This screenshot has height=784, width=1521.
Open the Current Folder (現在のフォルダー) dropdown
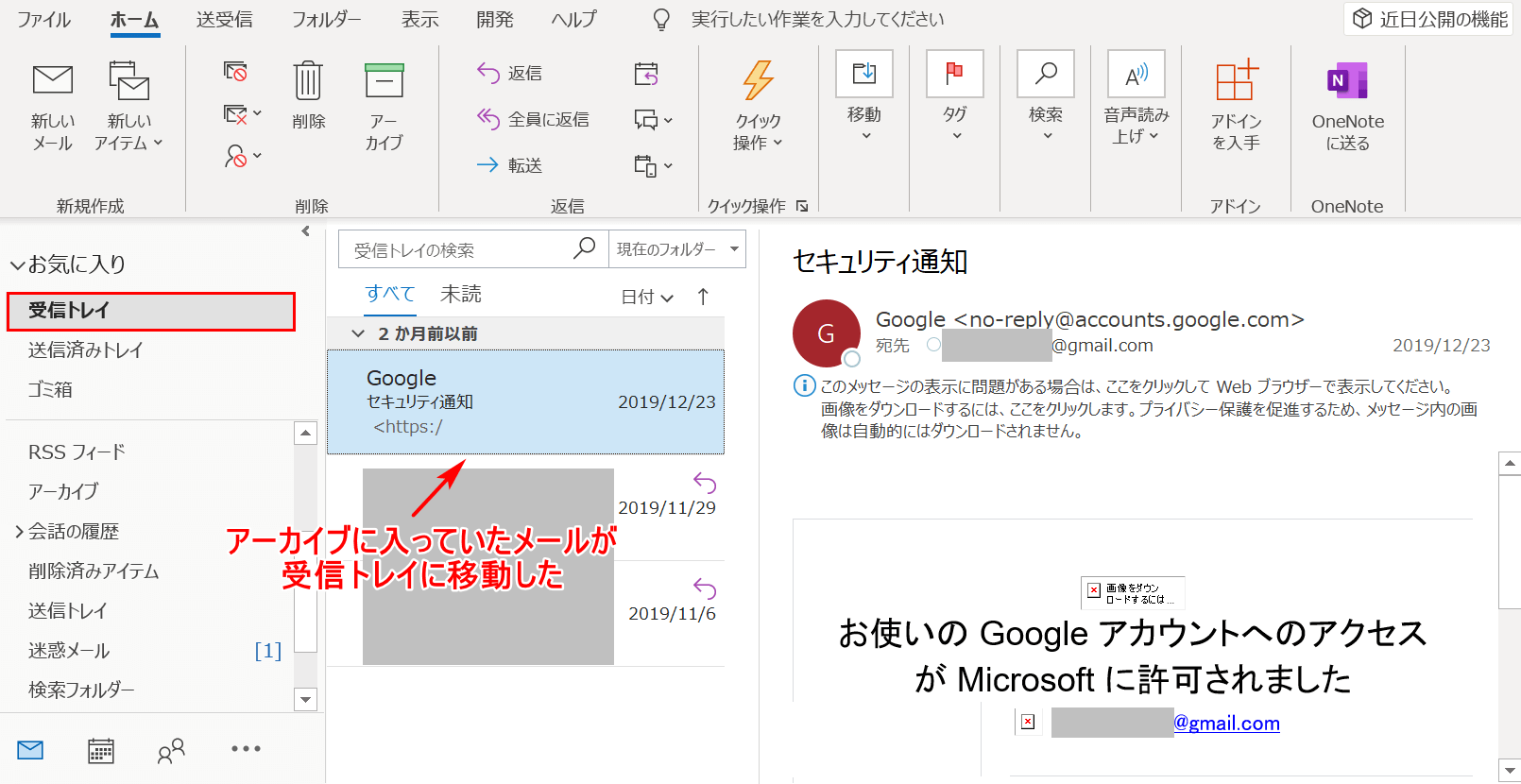pos(676,249)
